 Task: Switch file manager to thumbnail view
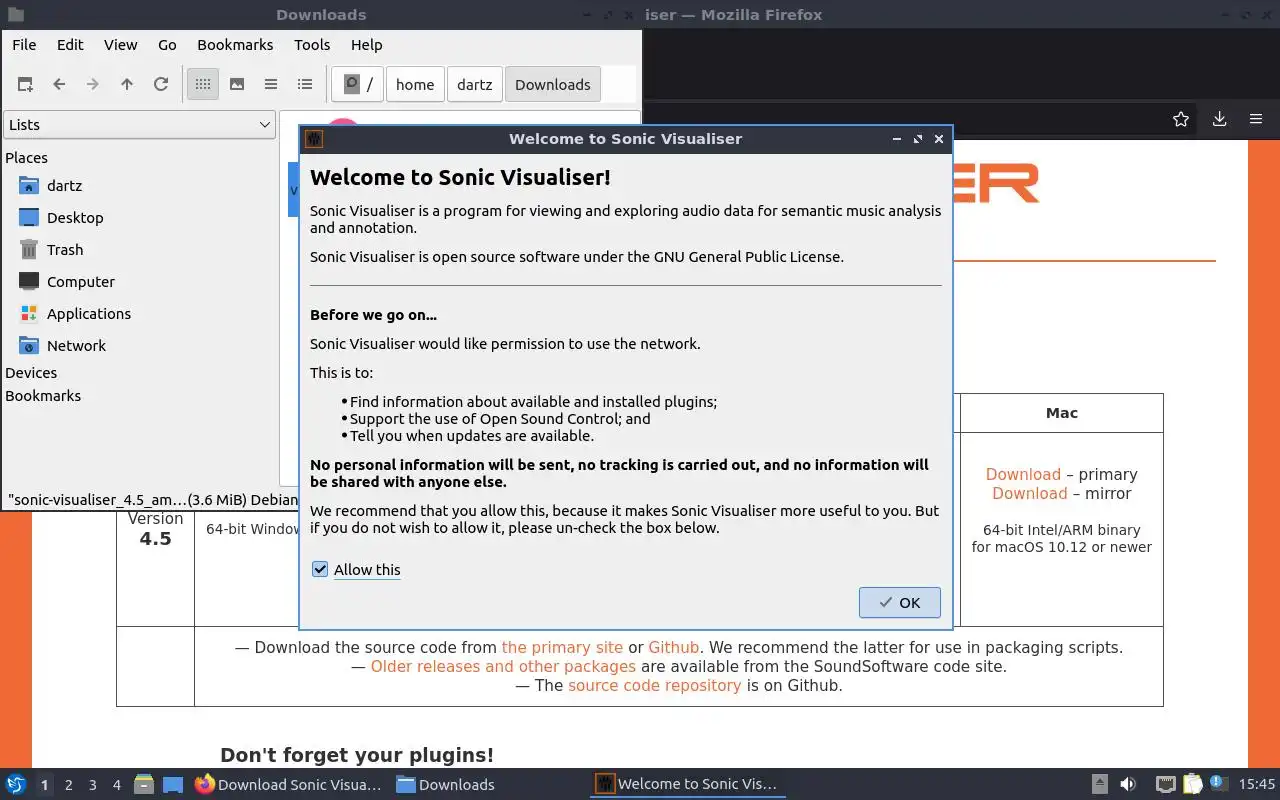click(x=237, y=84)
